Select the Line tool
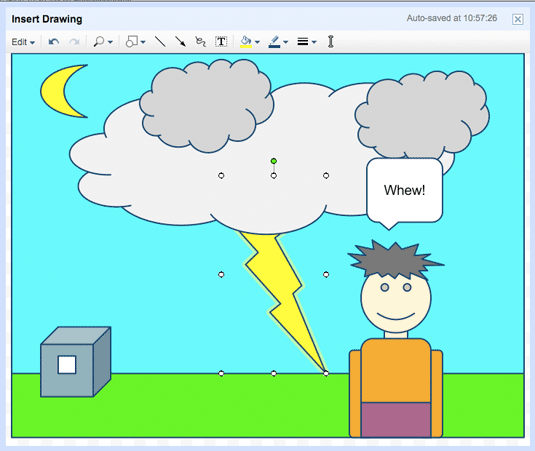 (160, 42)
